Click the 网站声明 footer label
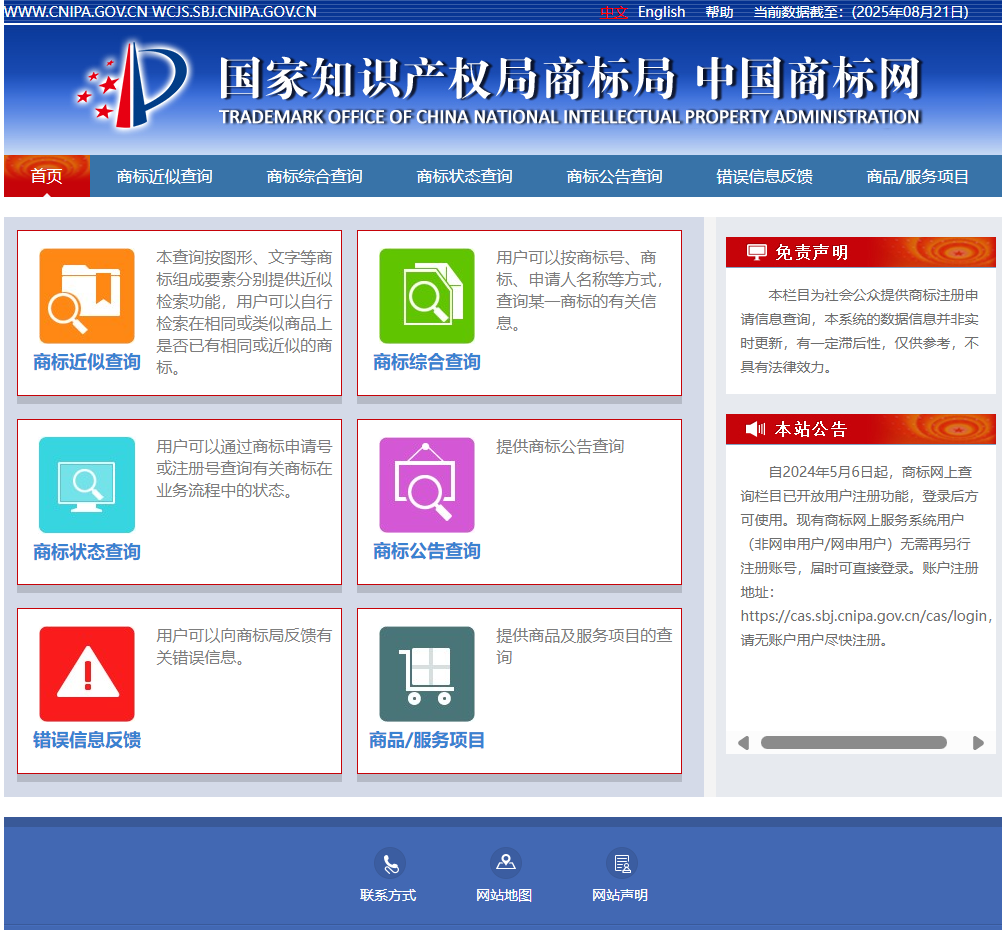Viewport: 1002px width, 930px height. [x=620, y=895]
